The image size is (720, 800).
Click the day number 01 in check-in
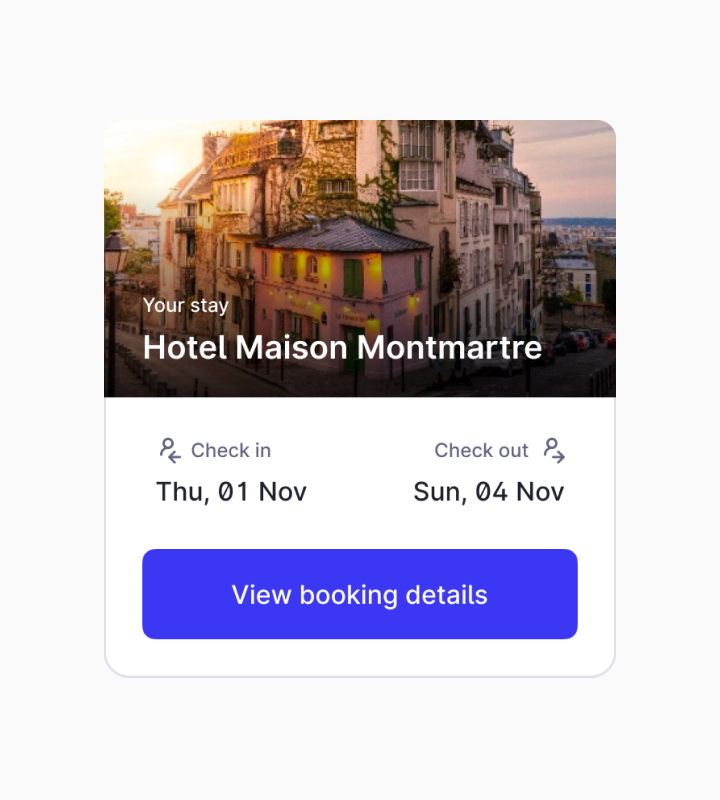coord(233,492)
